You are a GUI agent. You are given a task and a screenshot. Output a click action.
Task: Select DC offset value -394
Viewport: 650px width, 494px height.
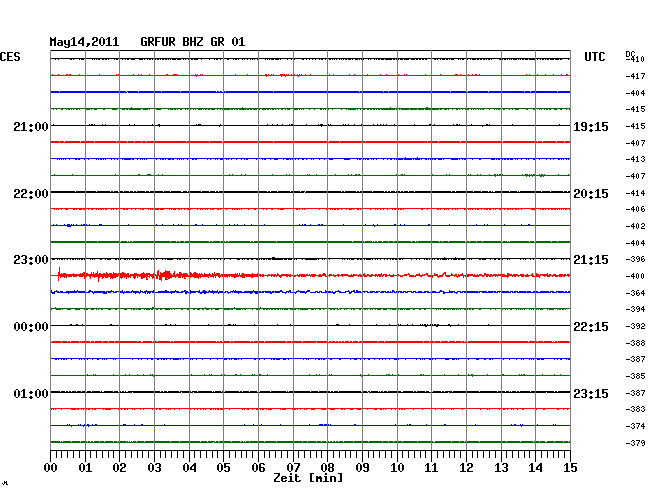pos(635,309)
